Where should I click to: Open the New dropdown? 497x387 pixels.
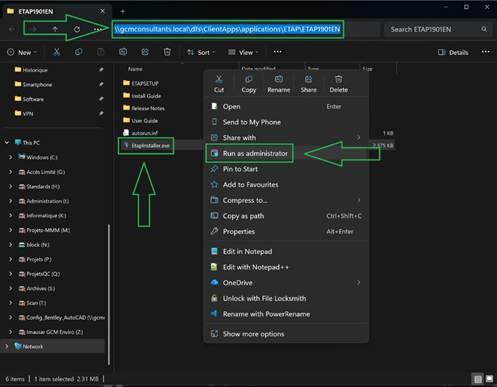pos(22,52)
